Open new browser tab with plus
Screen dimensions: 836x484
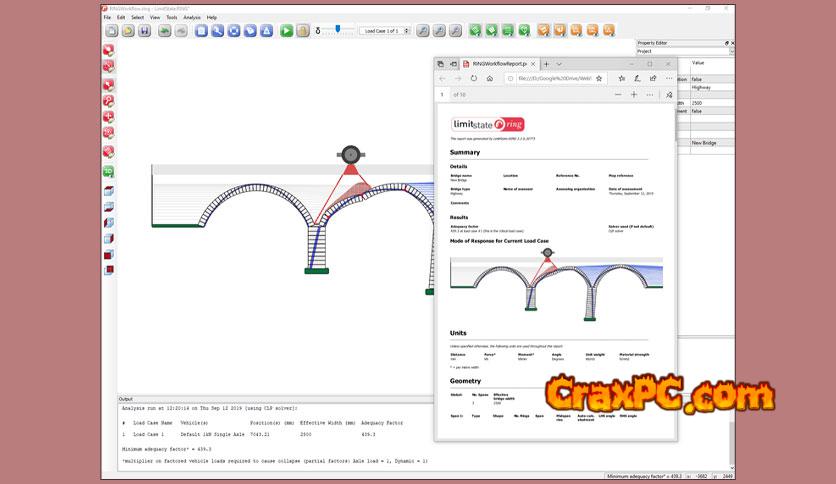pos(546,63)
